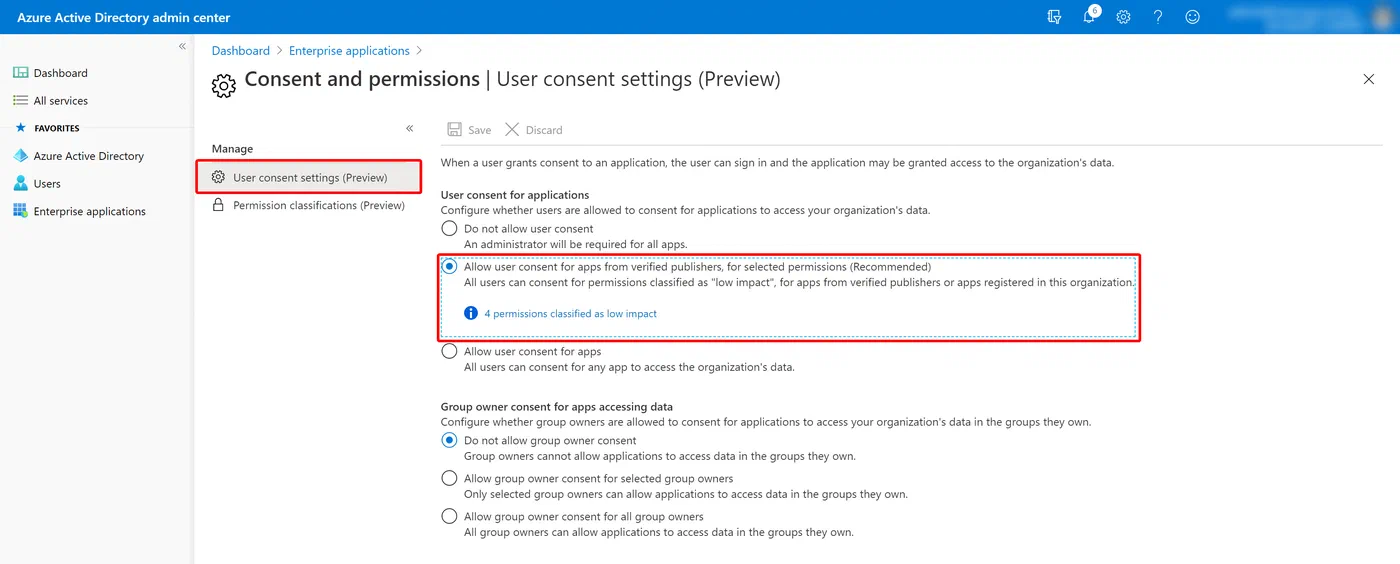The width and height of the screenshot is (1400, 564).
Task: Open the help question mark icon
Action: pyautogui.click(x=1158, y=17)
